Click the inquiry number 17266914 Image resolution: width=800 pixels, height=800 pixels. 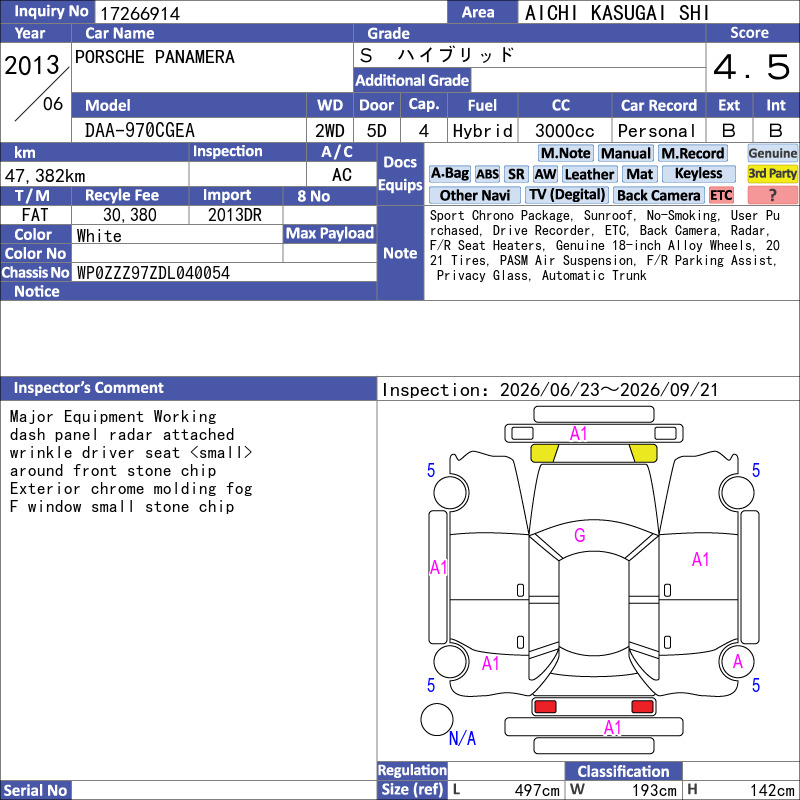(140, 13)
